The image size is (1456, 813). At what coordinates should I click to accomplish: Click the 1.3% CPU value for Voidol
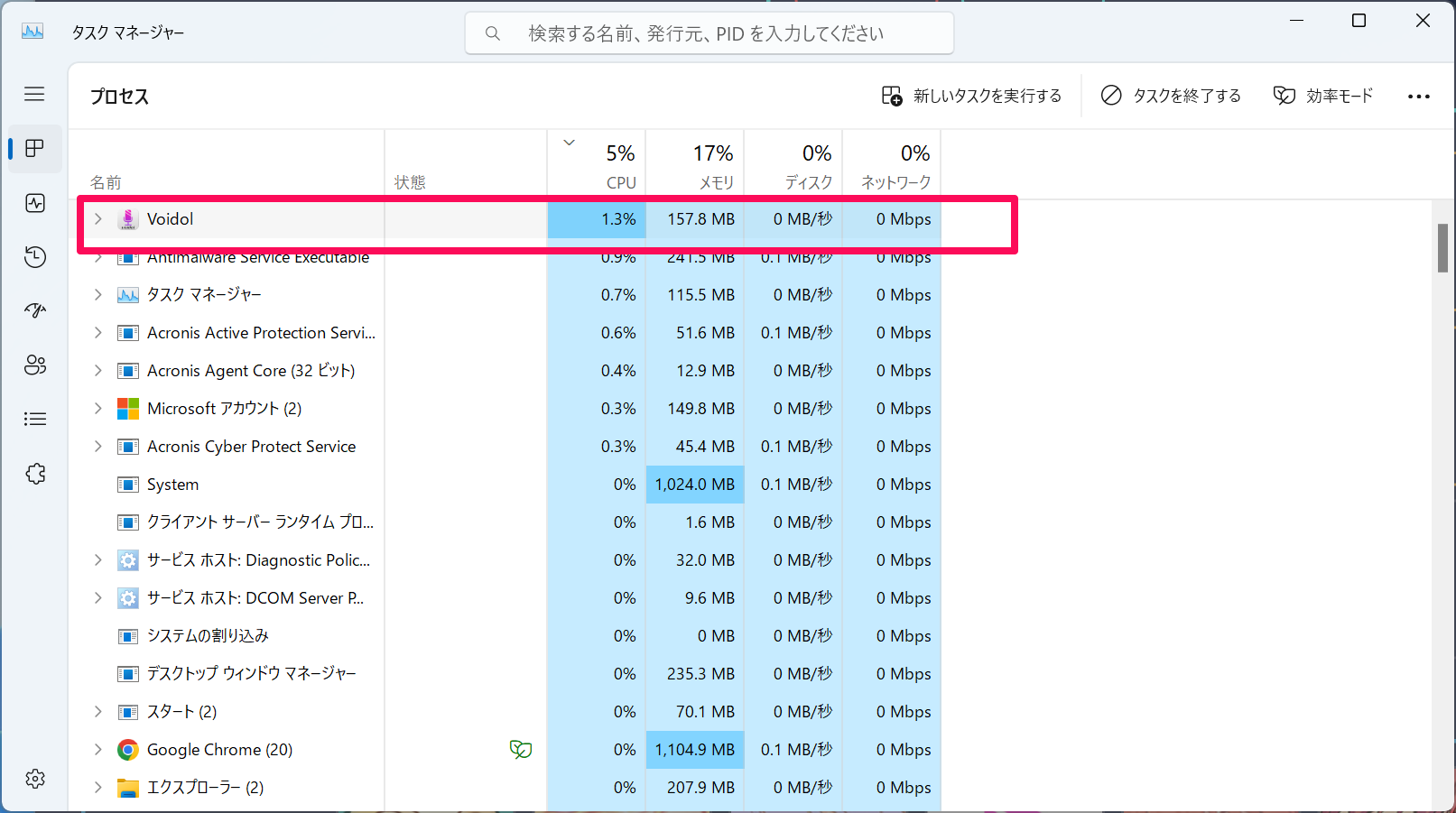[x=618, y=219]
